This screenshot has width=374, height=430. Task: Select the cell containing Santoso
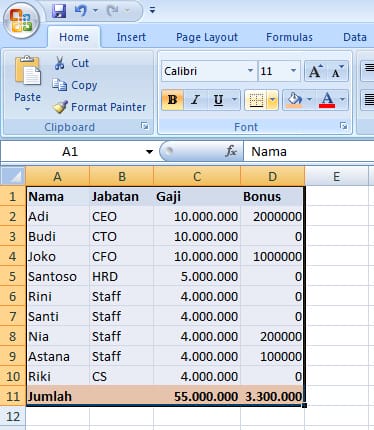(57, 277)
